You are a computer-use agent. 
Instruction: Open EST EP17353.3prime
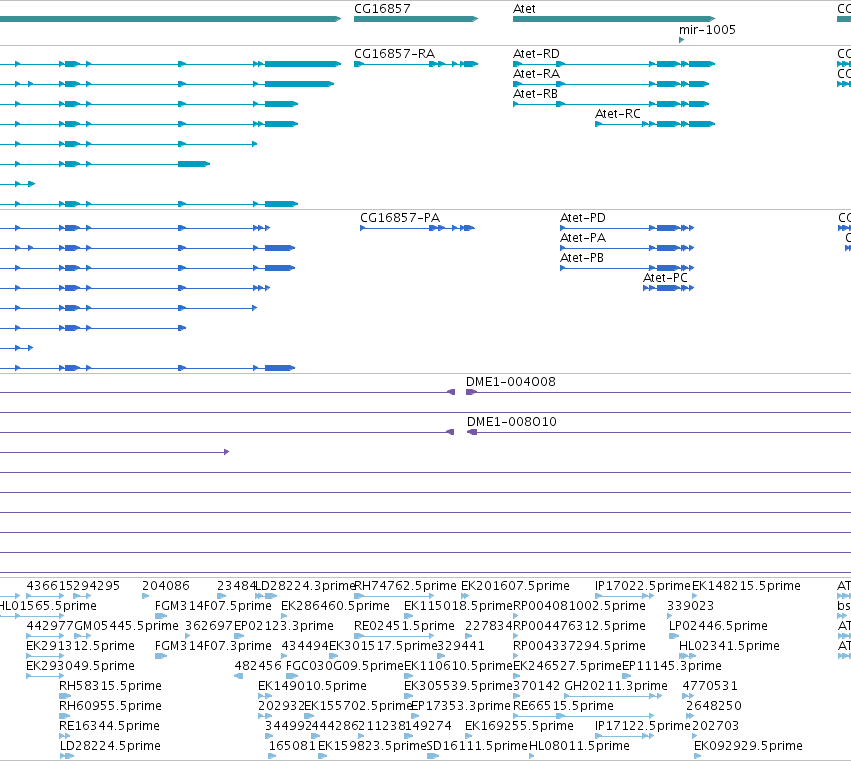(461, 706)
